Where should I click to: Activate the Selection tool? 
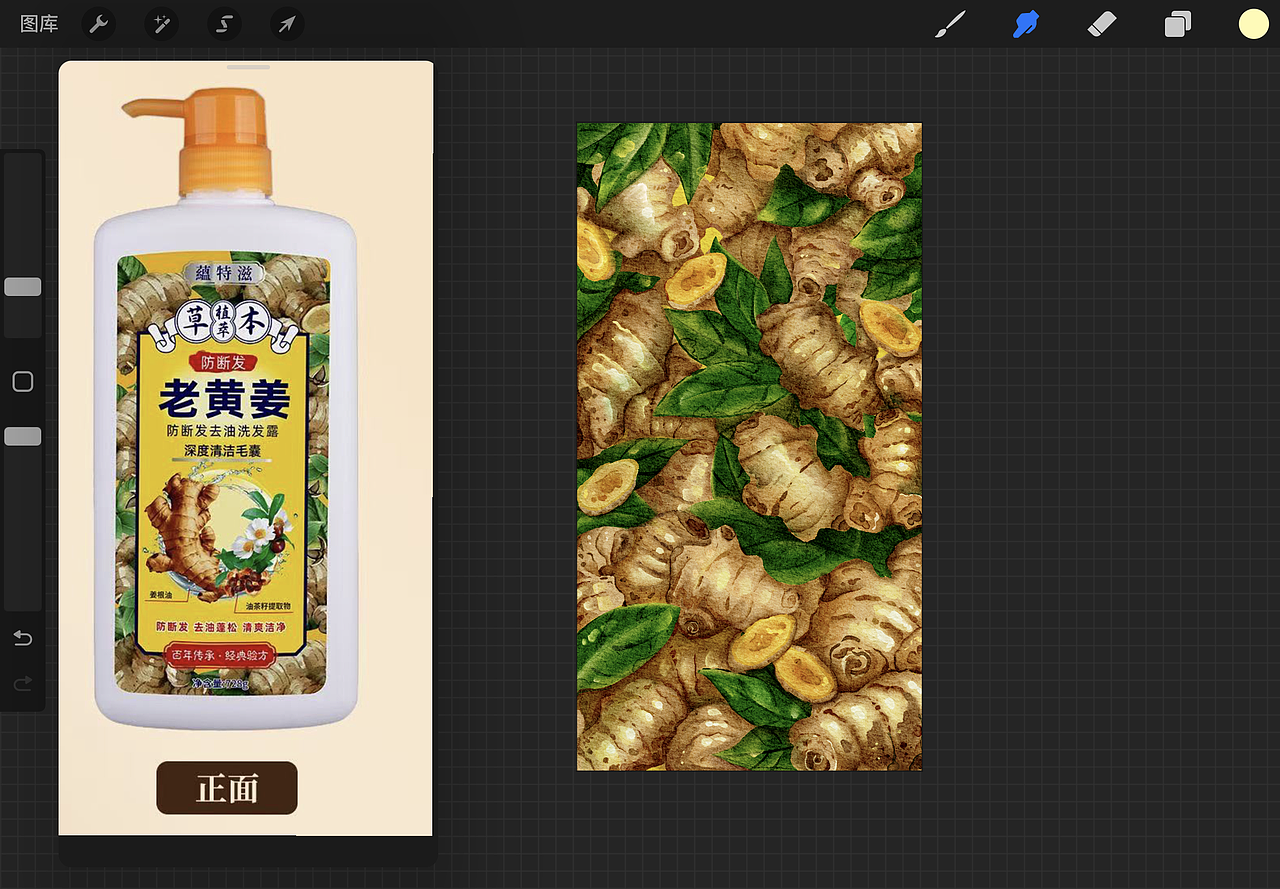coord(224,23)
